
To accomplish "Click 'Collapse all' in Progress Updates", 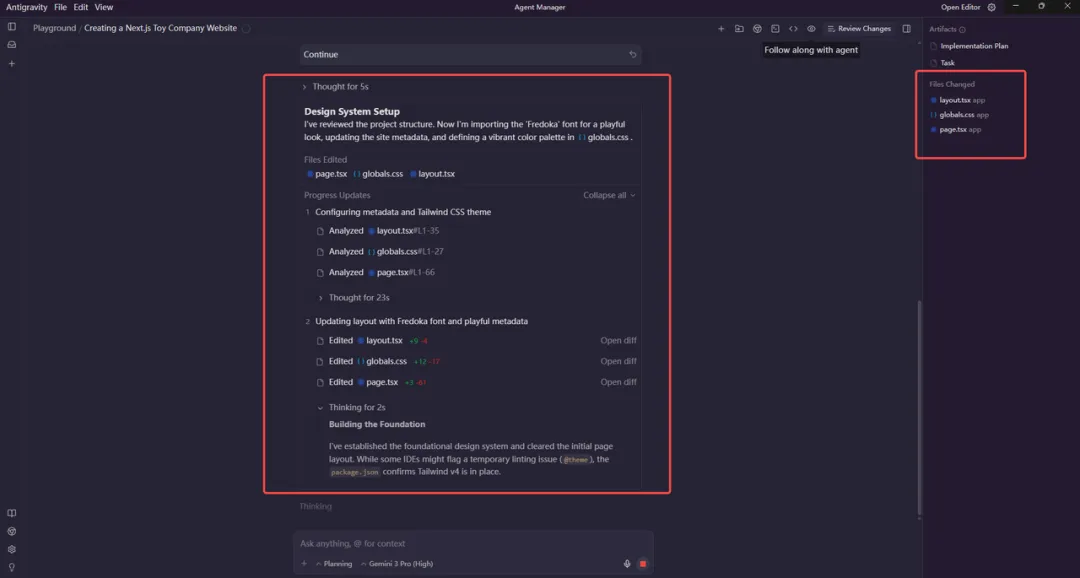I will coord(609,196).
